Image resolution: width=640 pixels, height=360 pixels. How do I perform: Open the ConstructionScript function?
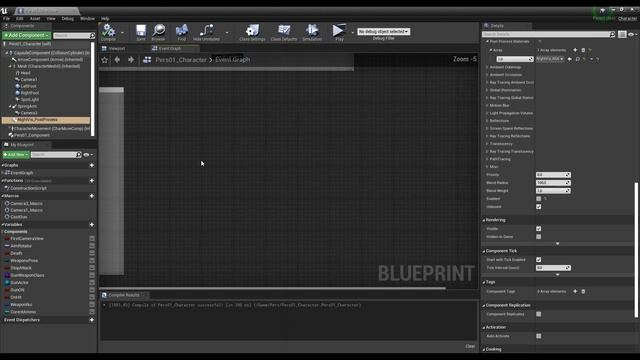[28, 188]
